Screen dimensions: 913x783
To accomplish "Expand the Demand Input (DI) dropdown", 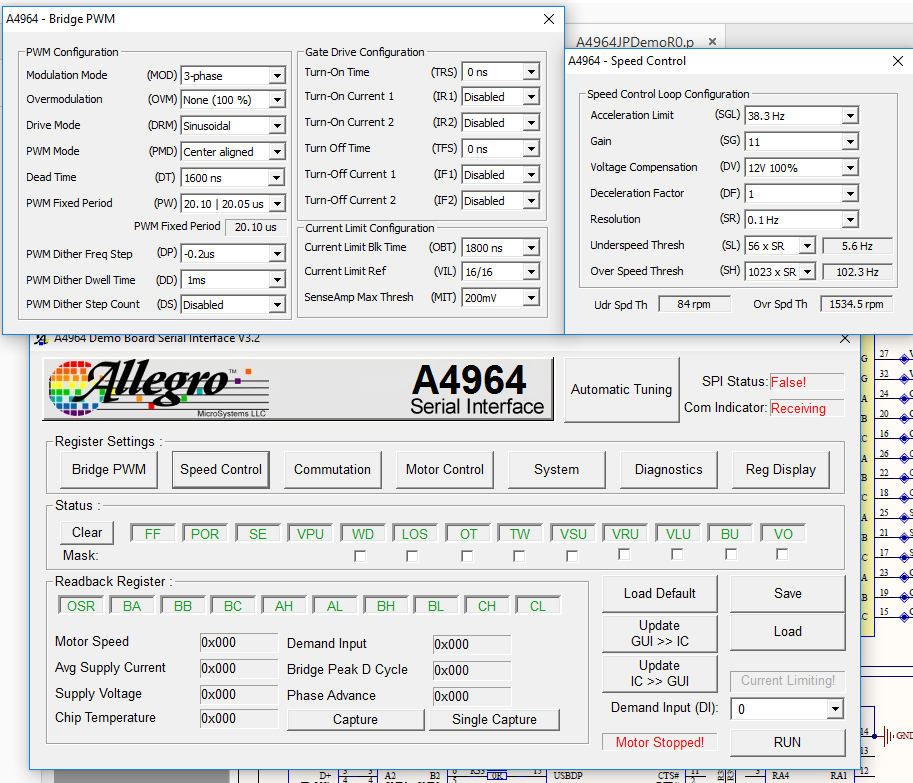I will pos(836,709).
